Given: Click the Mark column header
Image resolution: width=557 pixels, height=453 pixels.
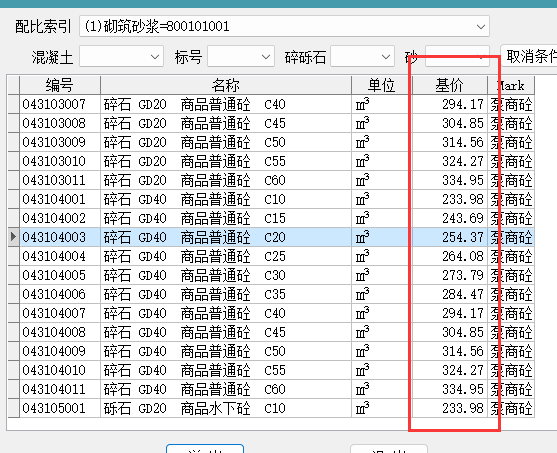Looking at the screenshot, I should pyautogui.click(x=511, y=85).
